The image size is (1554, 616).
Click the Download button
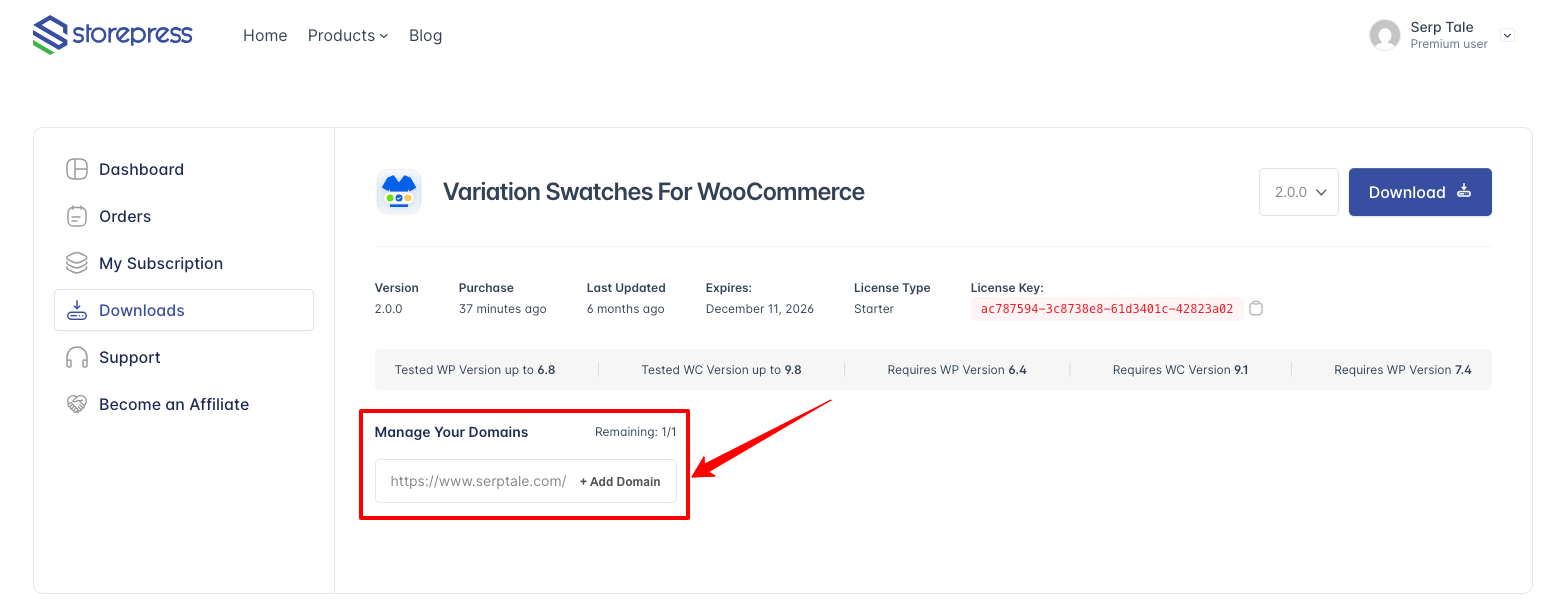point(1419,192)
